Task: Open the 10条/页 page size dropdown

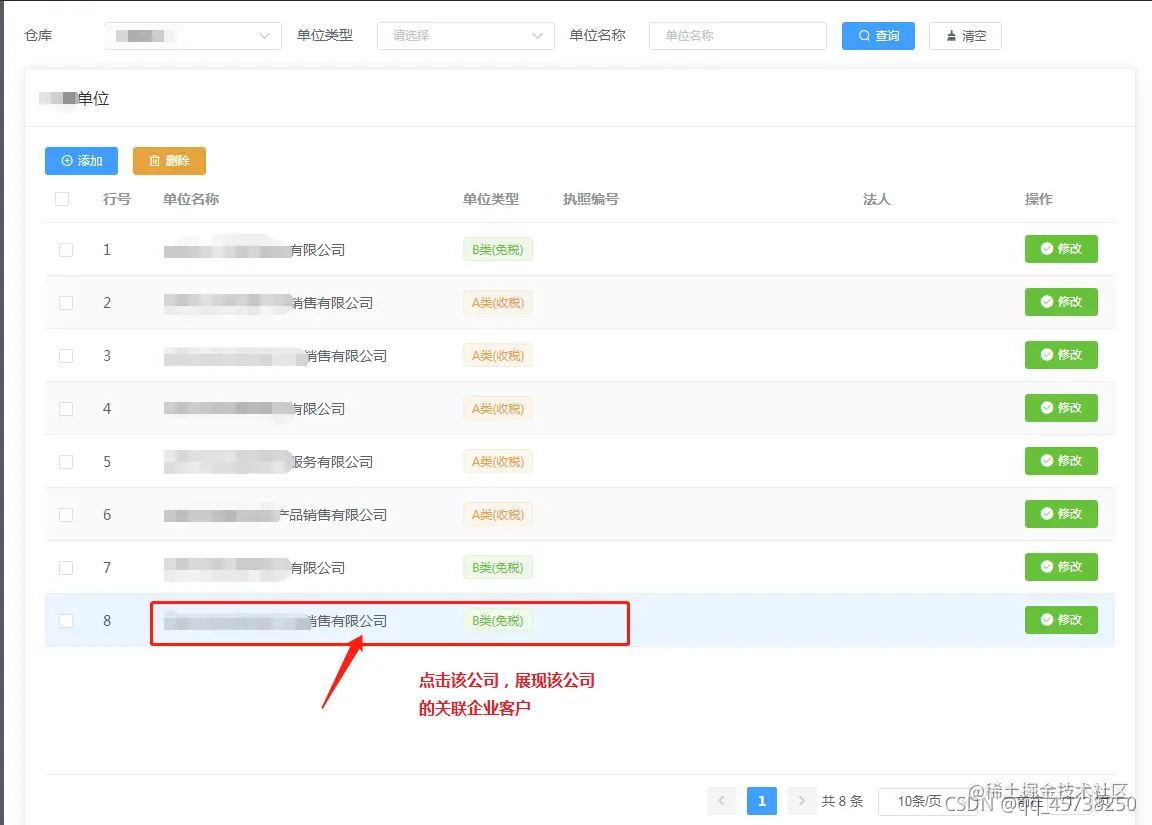Action: pyautogui.click(x=927, y=800)
